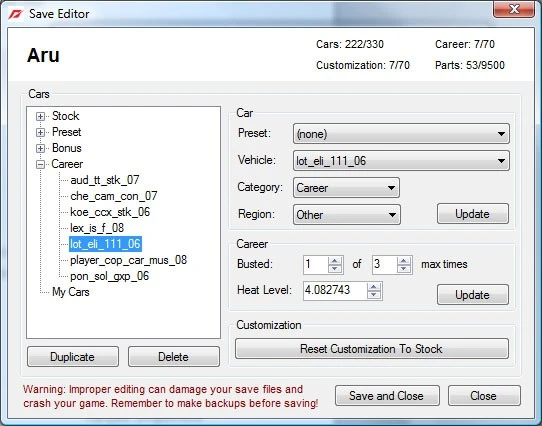Select lex_is_f_08 in the car tree
The height and width of the screenshot is (426, 542).
pos(97,228)
